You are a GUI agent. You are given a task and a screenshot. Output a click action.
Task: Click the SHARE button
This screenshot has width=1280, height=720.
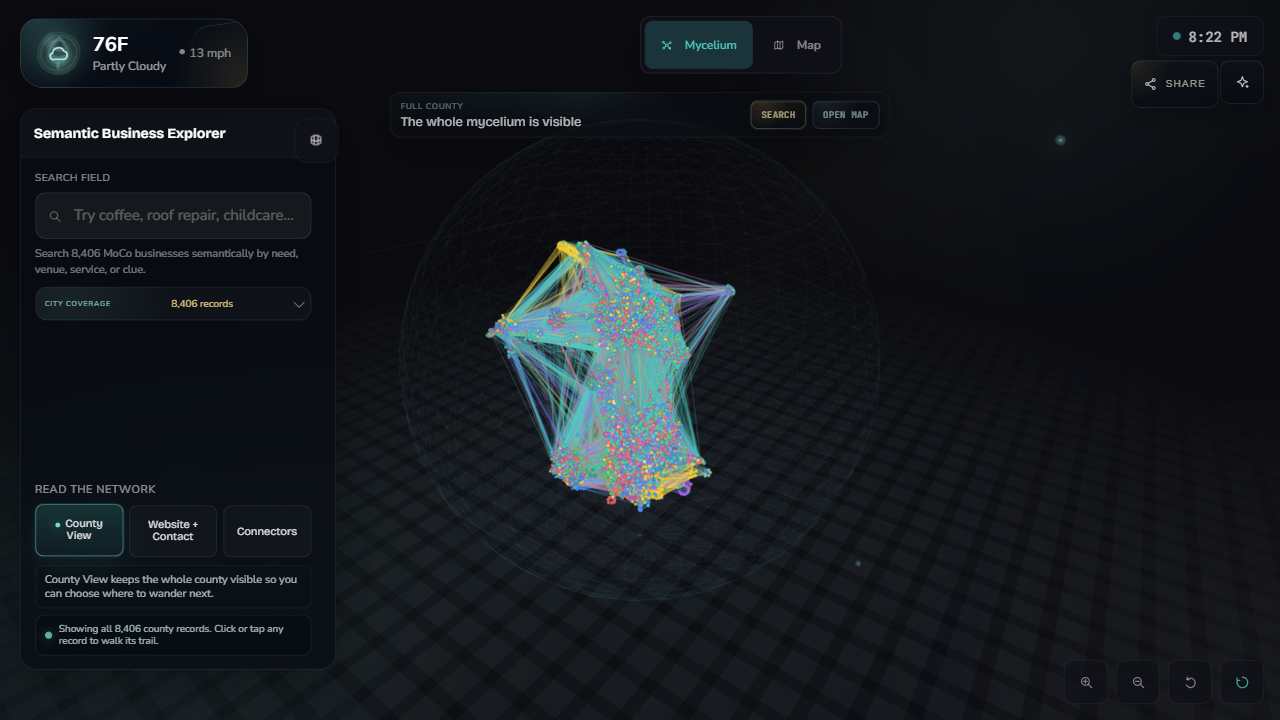1174,83
